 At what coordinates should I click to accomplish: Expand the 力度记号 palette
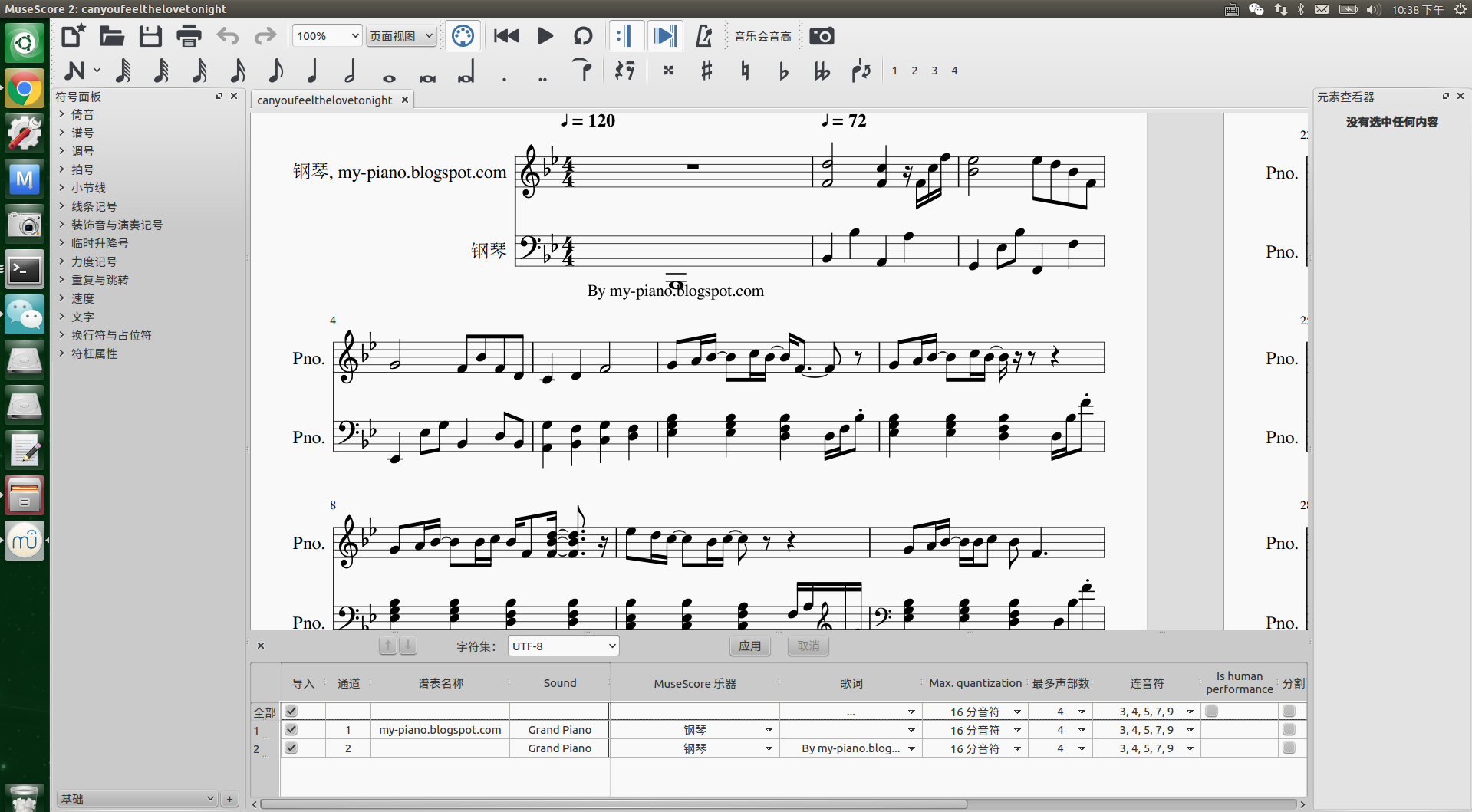click(x=62, y=261)
